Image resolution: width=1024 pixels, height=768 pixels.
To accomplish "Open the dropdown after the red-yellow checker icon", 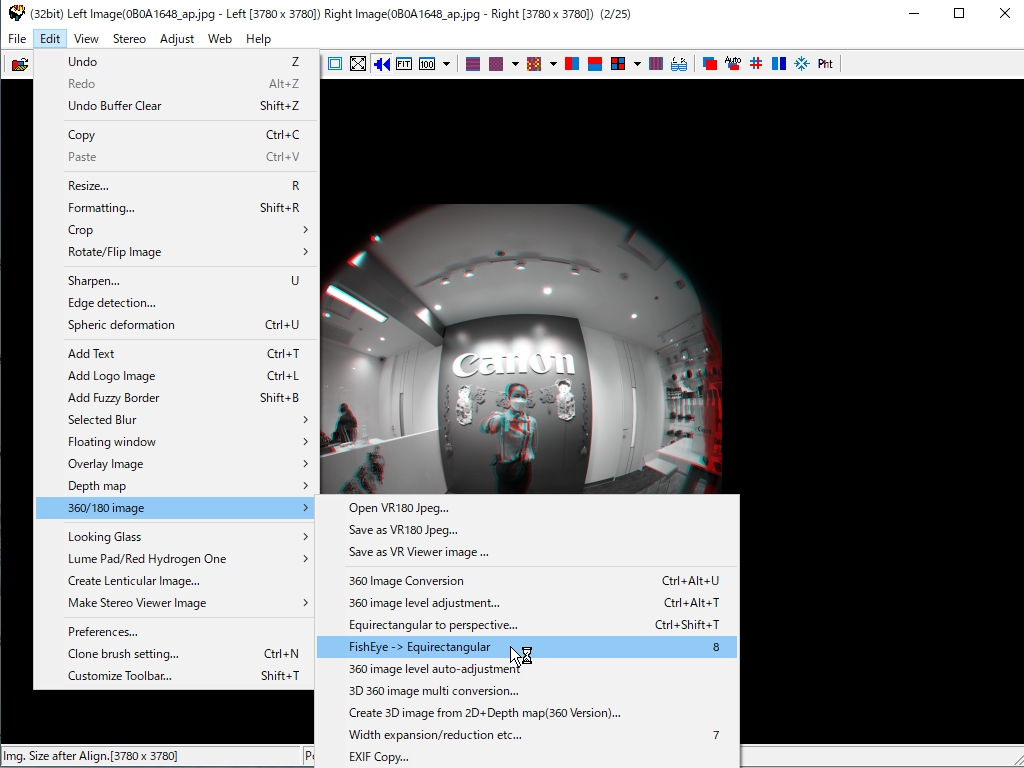I will [x=553, y=64].
